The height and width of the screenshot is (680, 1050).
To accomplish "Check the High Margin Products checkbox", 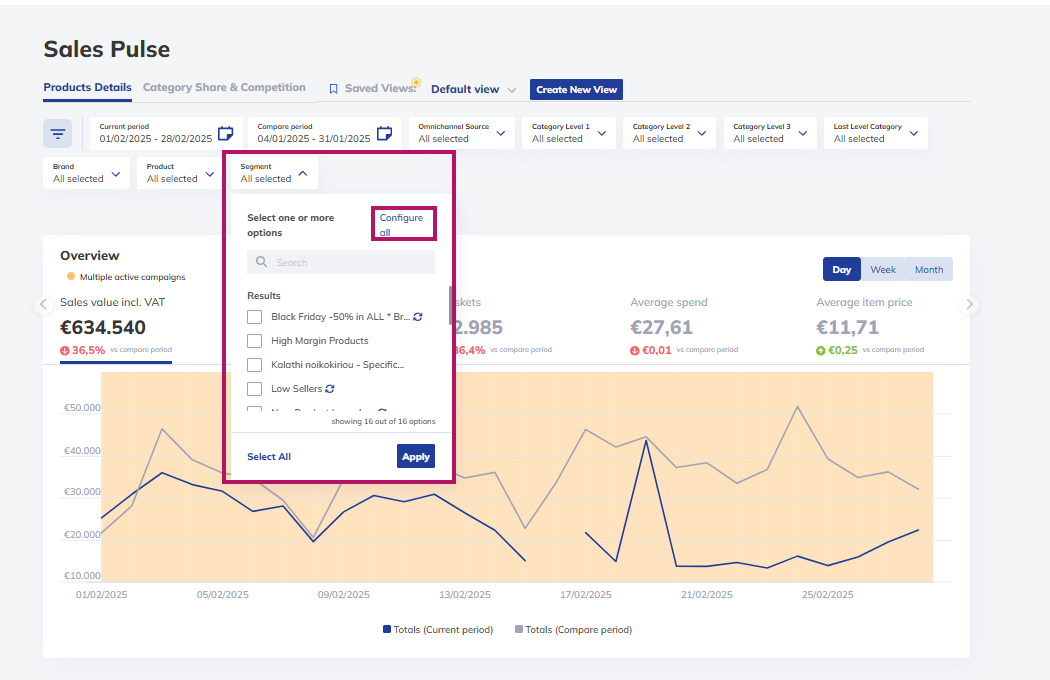I will (x=254, y=341).
